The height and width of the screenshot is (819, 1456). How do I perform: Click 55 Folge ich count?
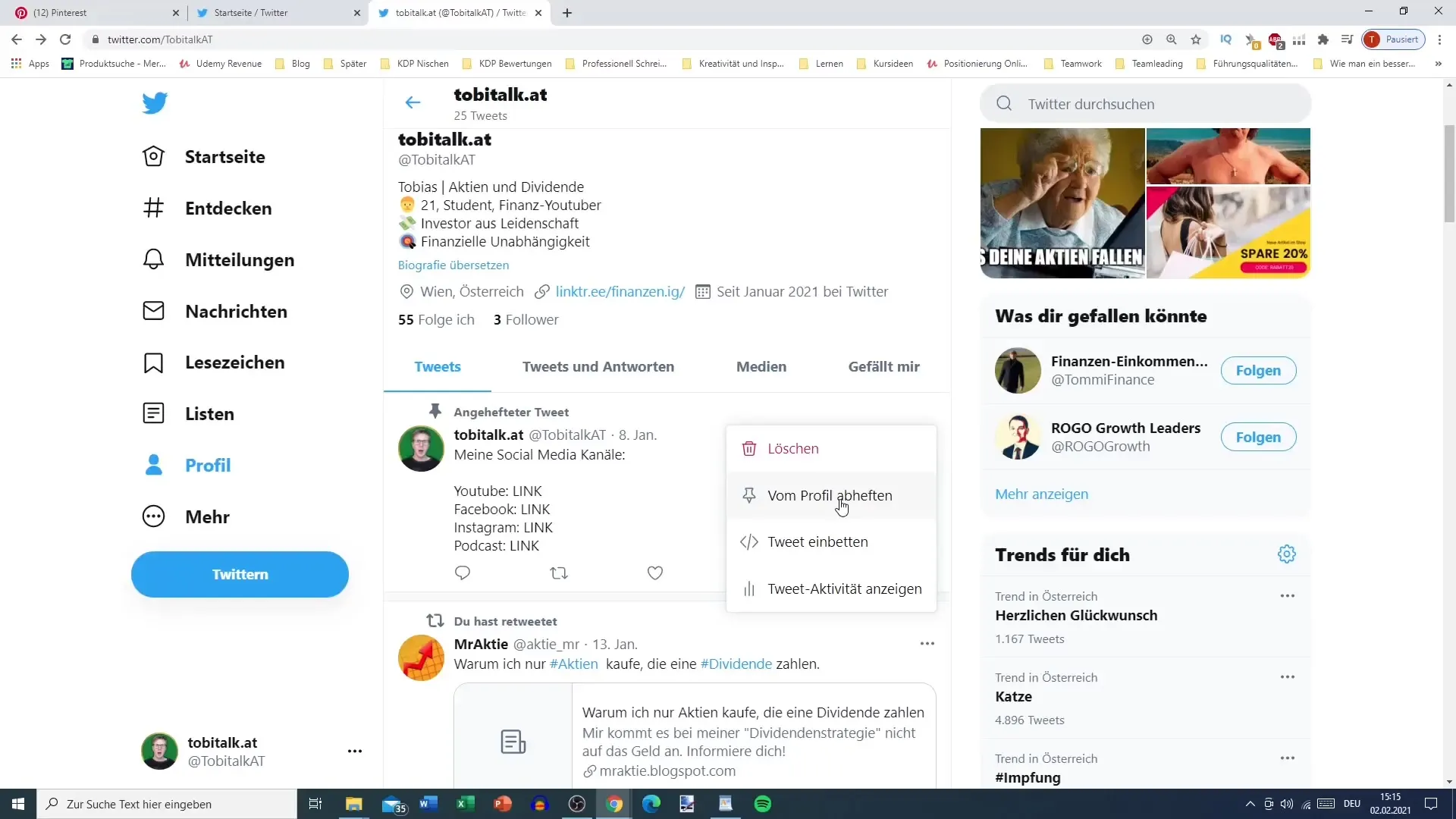coord(436,320)
